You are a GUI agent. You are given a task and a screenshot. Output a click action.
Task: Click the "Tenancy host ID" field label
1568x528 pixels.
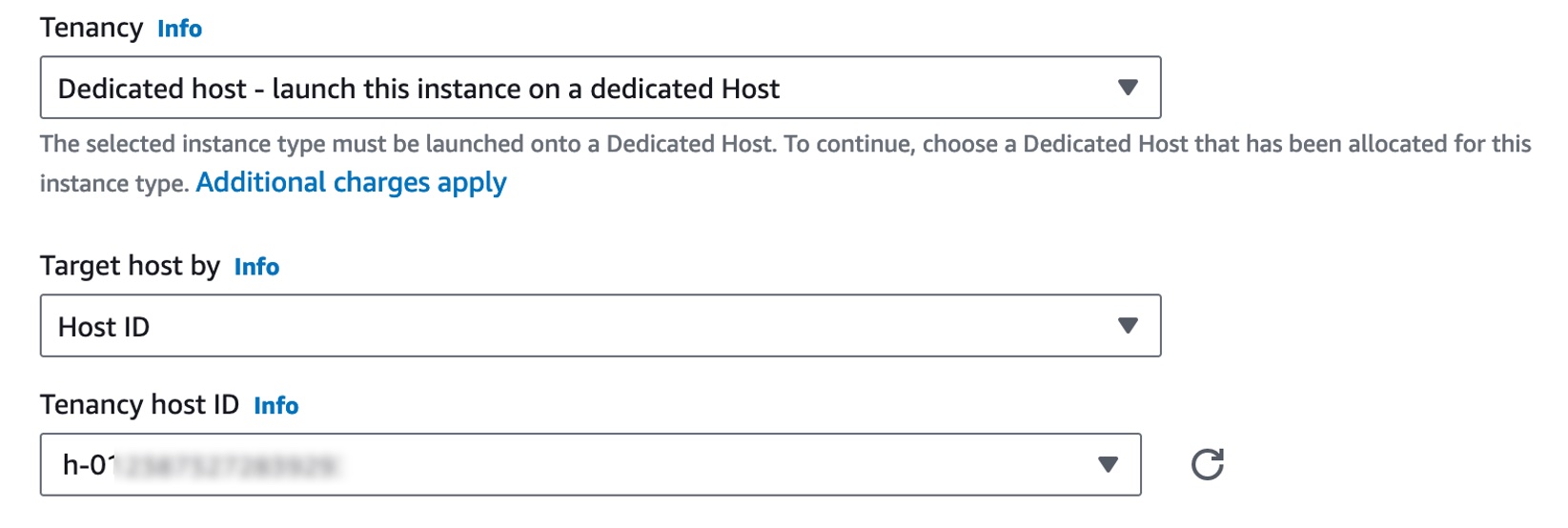139,405
